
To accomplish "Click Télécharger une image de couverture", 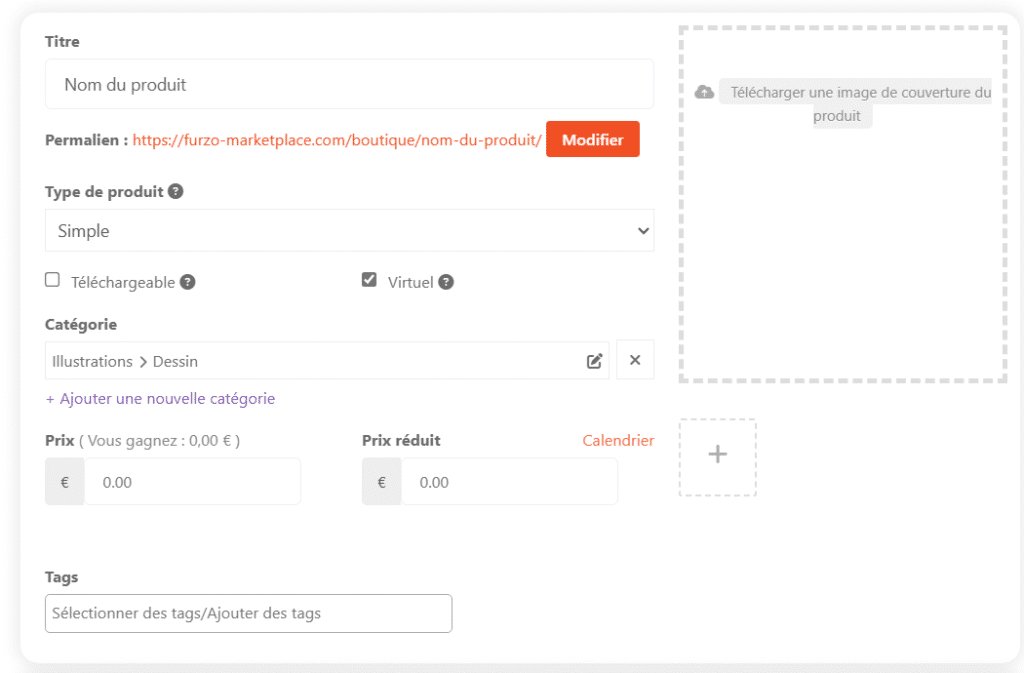I will pyautogui.click(x=855, y=104).
